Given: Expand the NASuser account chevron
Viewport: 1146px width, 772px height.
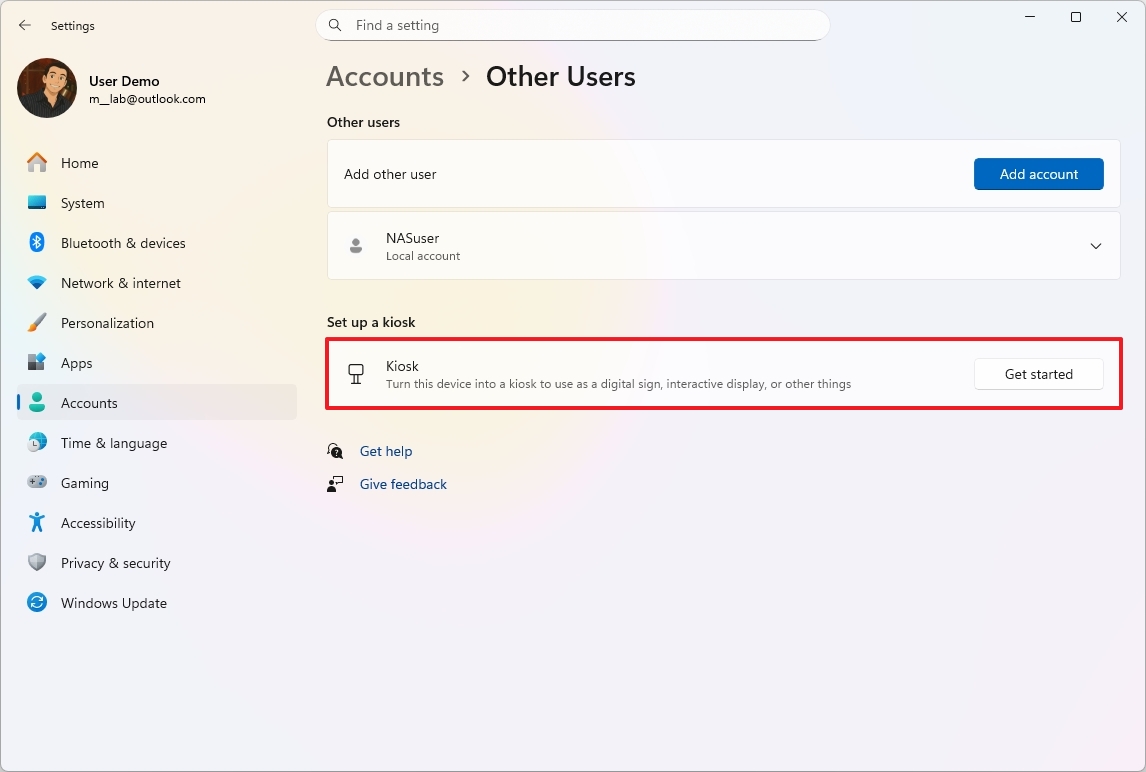Looking at the screenshot, I should tap(1095, 246).
